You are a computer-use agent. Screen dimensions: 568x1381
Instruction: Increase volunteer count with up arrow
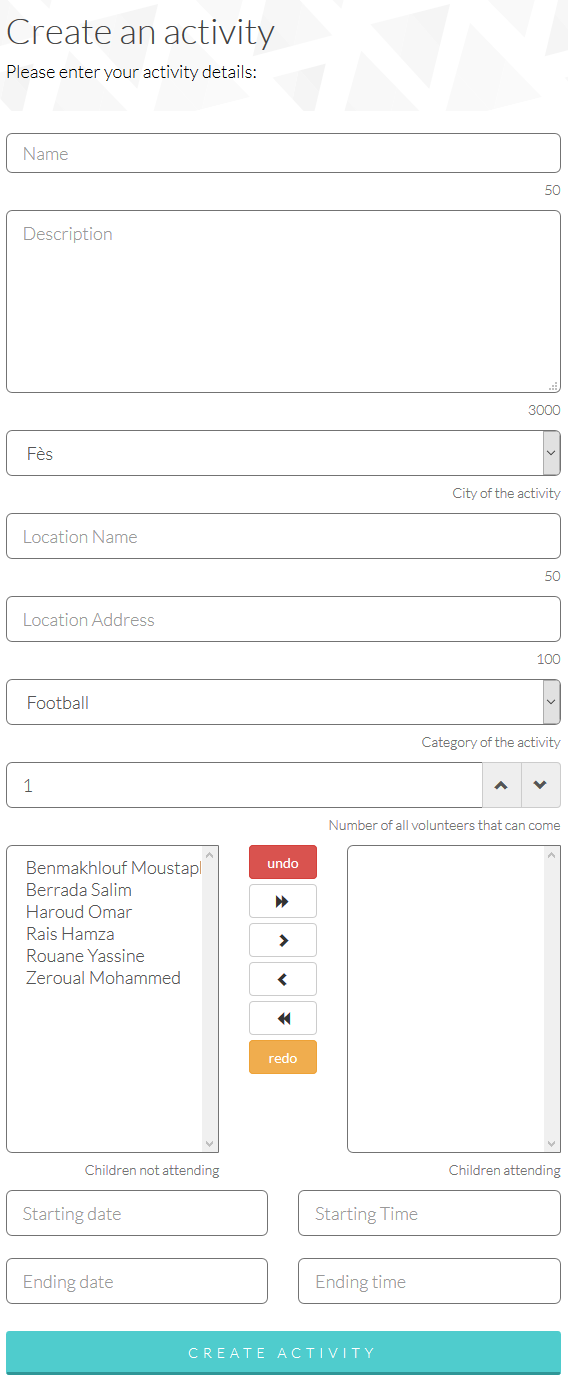coord(501,785)
